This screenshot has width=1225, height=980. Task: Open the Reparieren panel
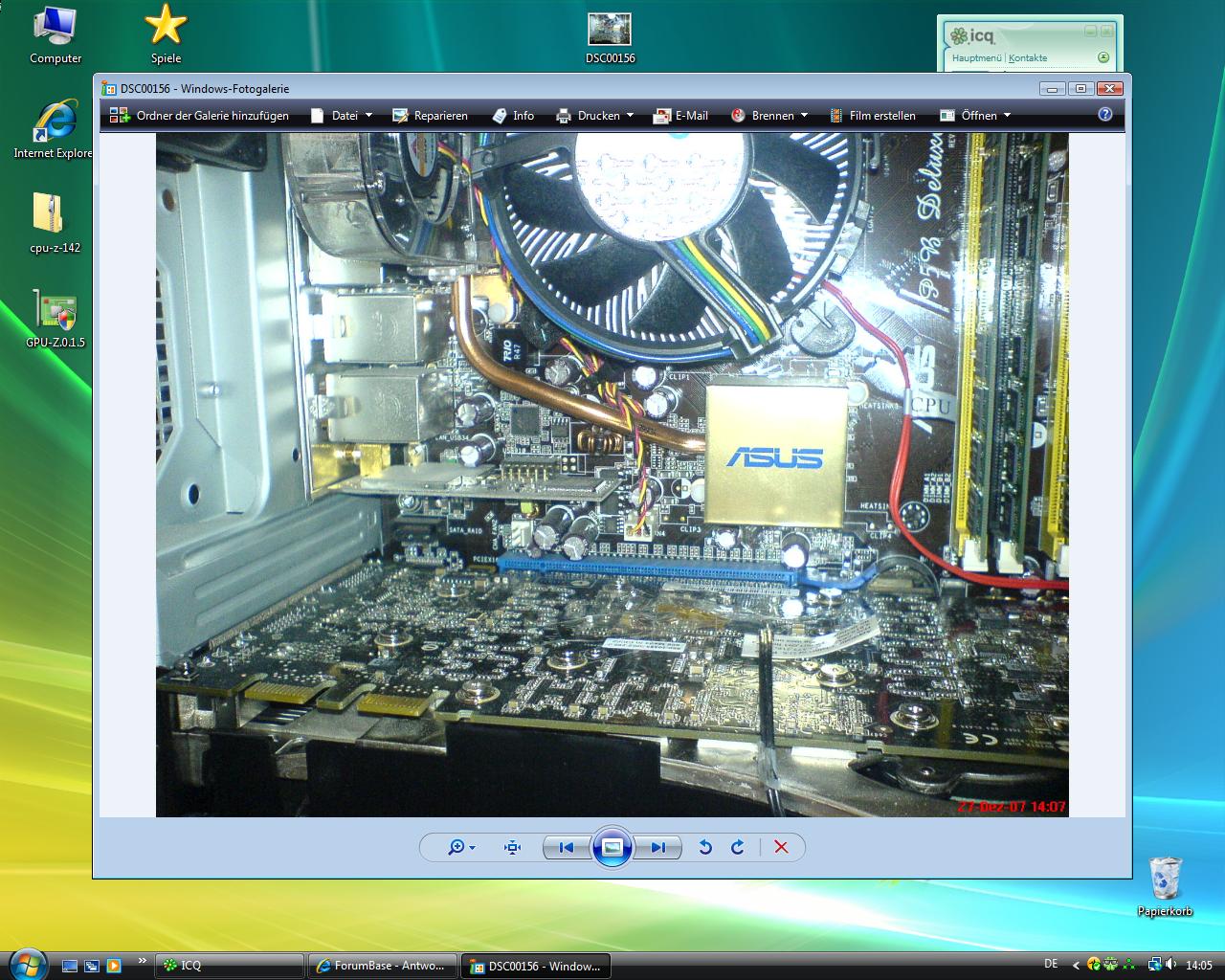430,115
